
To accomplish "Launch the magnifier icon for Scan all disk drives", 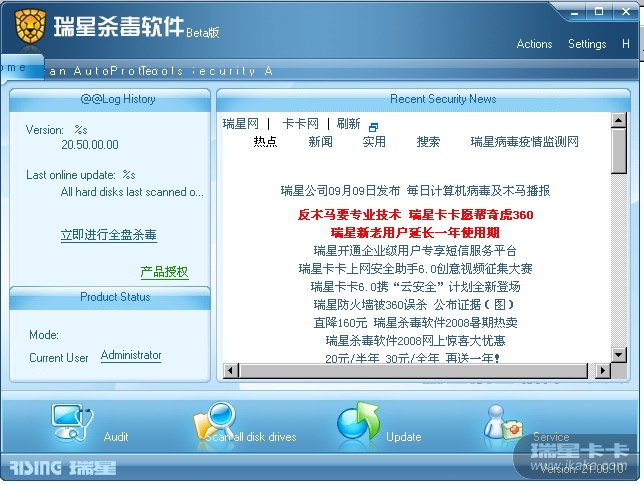I will (x=215, y=420).
